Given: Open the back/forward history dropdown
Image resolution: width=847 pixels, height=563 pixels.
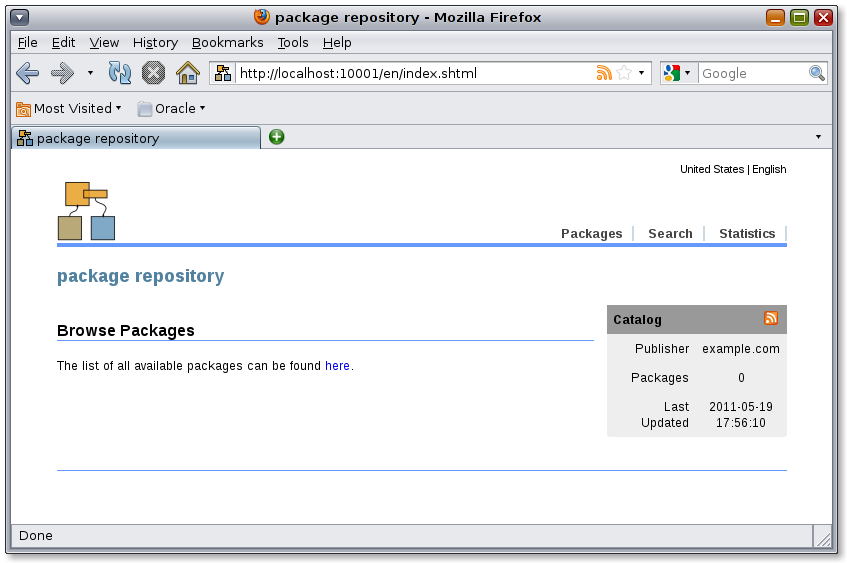Looking at the screenshot, I should (x=90, y=73).
